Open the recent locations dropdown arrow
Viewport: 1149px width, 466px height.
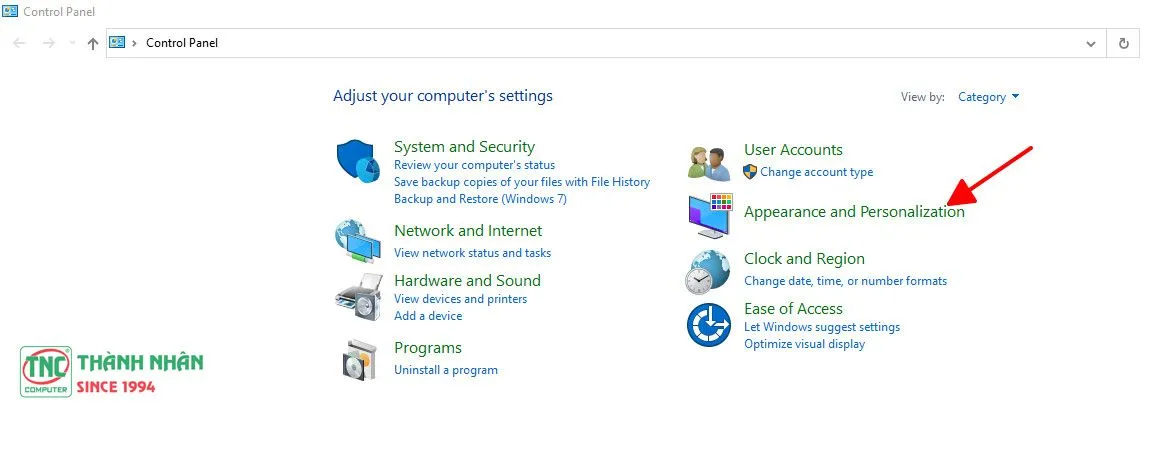pos(71,43)
